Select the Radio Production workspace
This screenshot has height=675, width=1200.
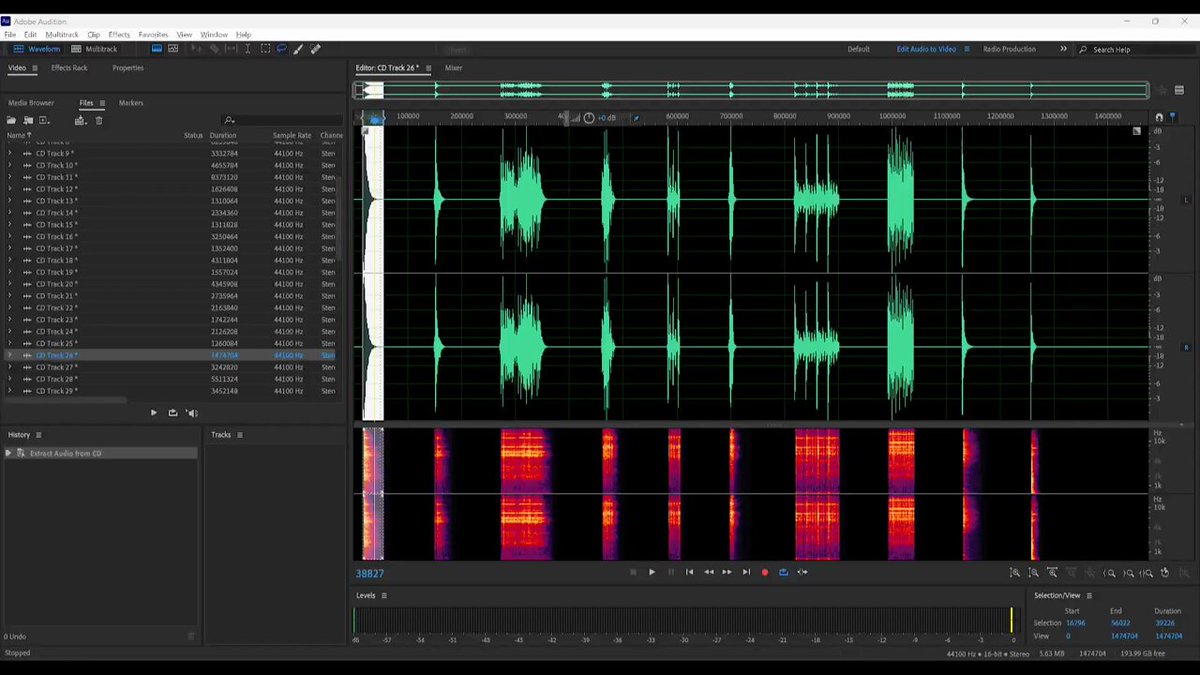coord(1009,49)
